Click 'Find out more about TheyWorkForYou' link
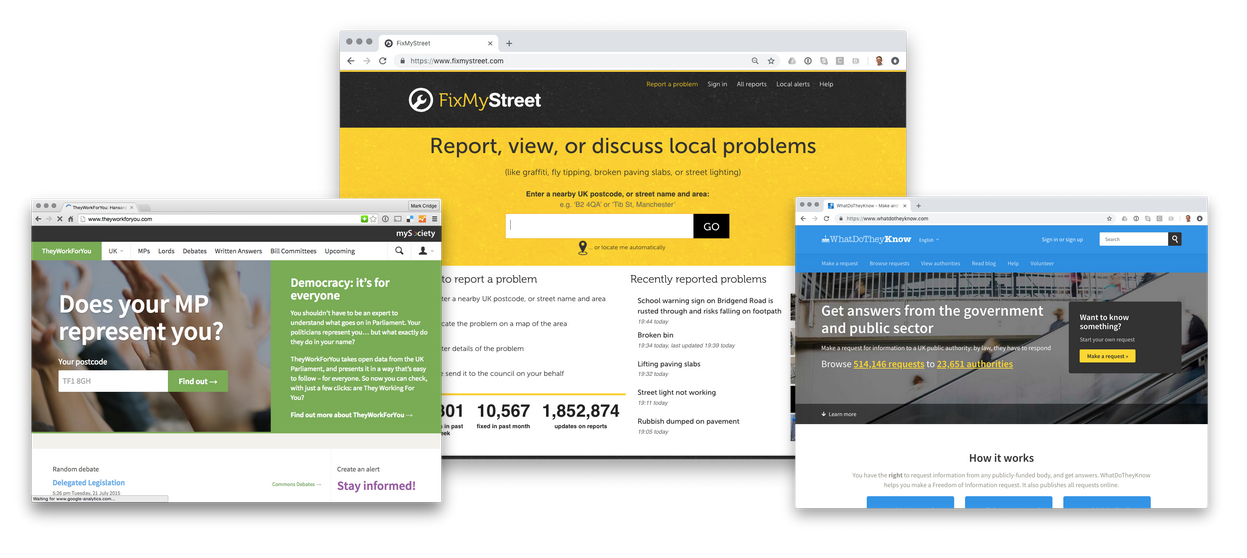The image size is (1247, 558). (x=352, y=414)
